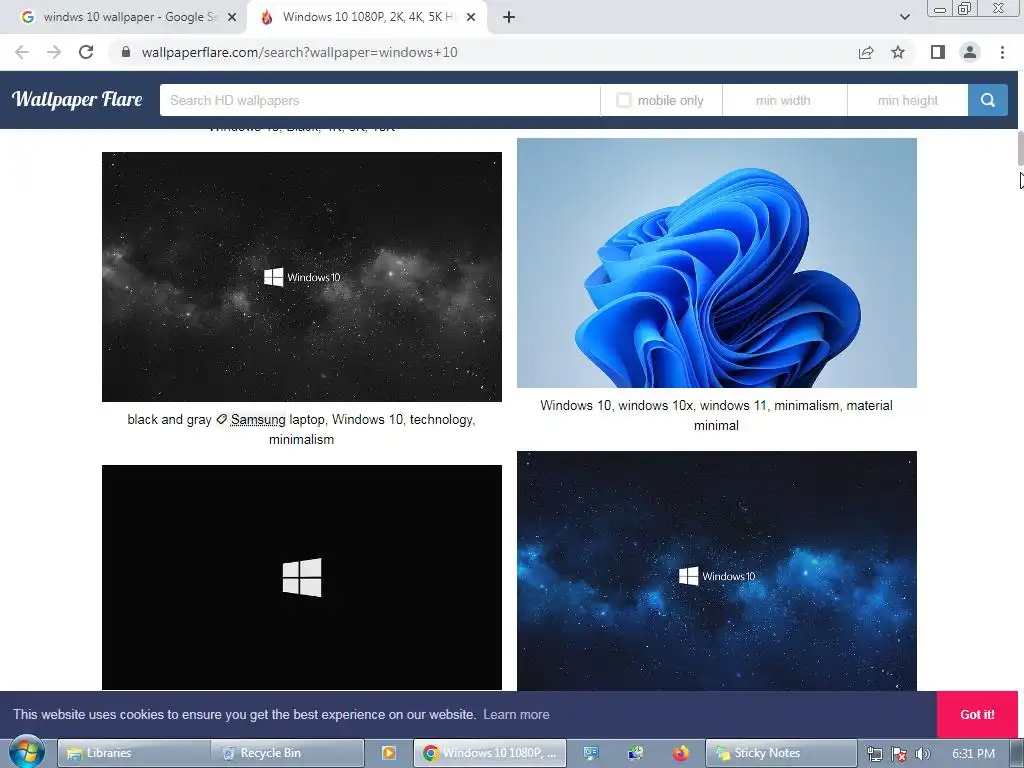Close the Google search tab
This screenshot has width=1024, height=768.
coord(232,18)
